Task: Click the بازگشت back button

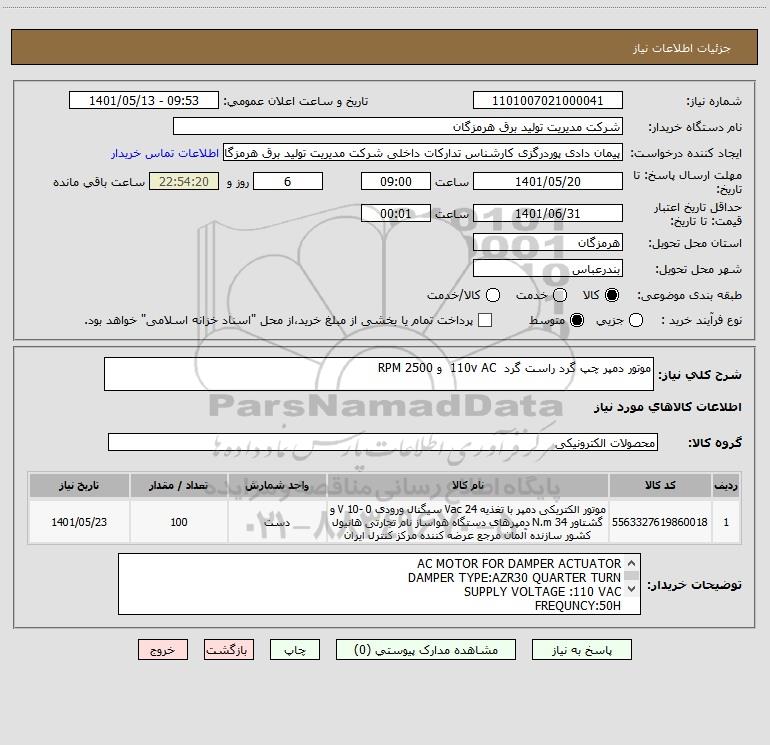Action: (x=229, y=650)
